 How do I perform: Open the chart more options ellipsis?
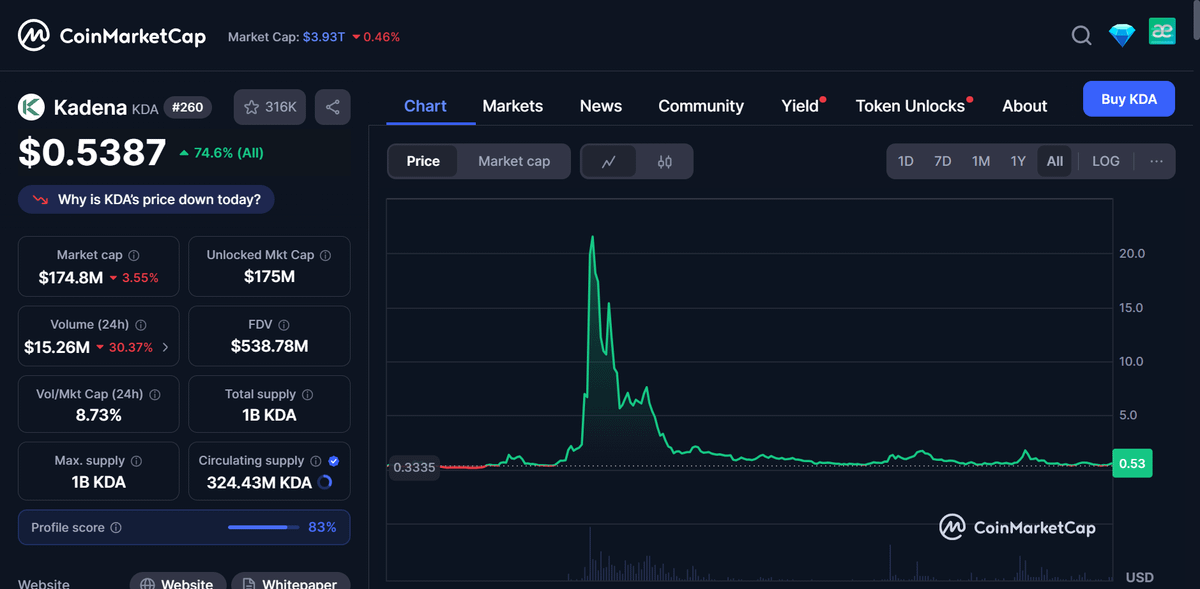1156,161
